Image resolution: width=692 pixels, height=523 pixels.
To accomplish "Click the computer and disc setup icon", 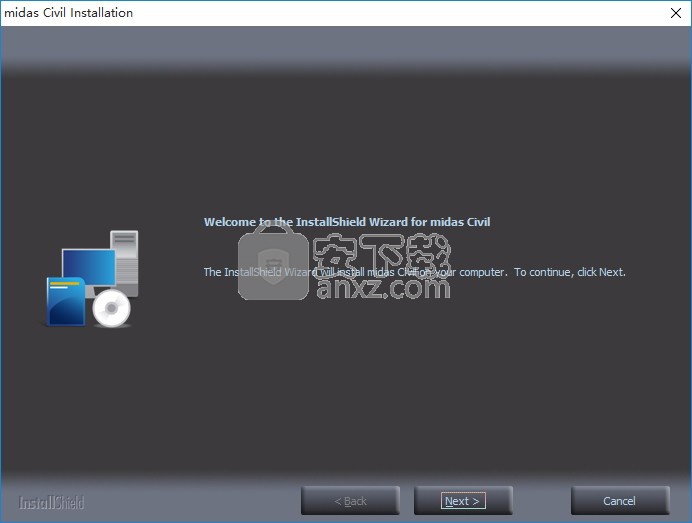I will (92, 278).
